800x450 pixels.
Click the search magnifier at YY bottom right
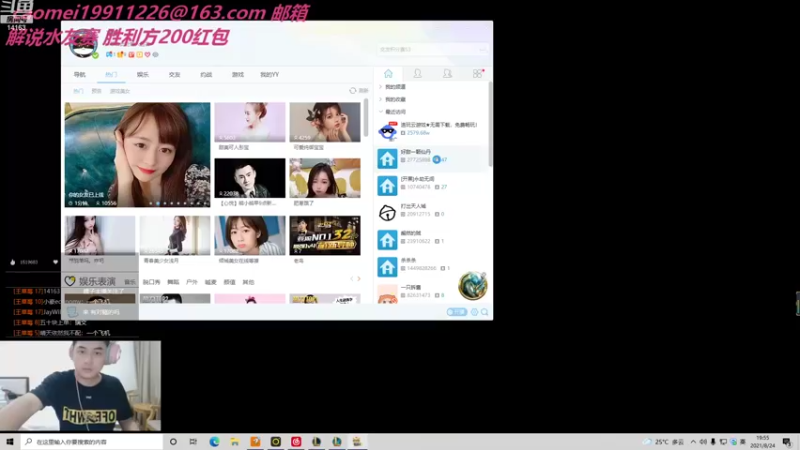pyautogui.click(x=485, y=312)
